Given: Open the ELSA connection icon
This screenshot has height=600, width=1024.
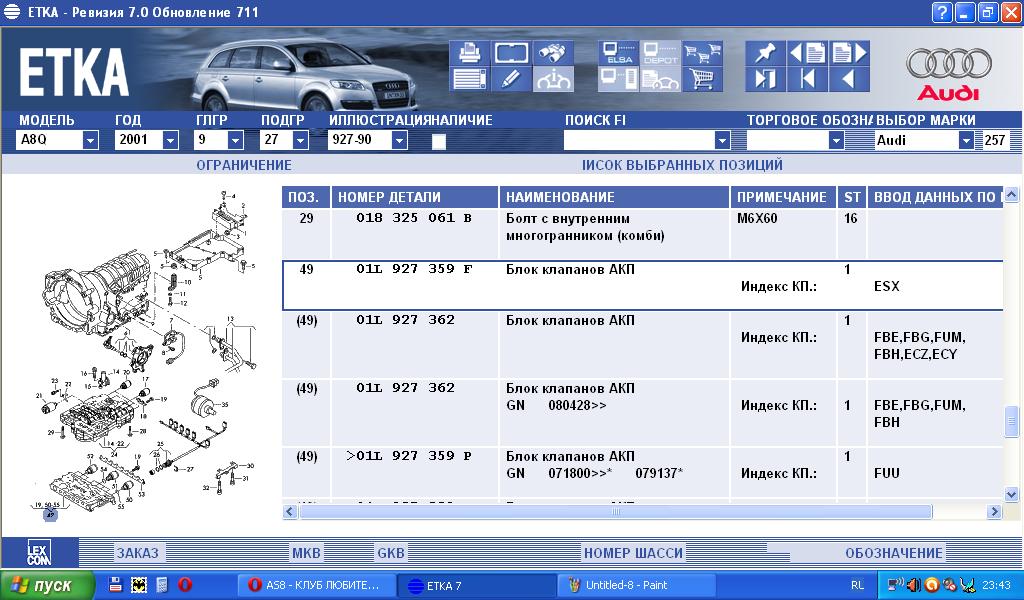Looking at the screenshot, I should 617,53.
